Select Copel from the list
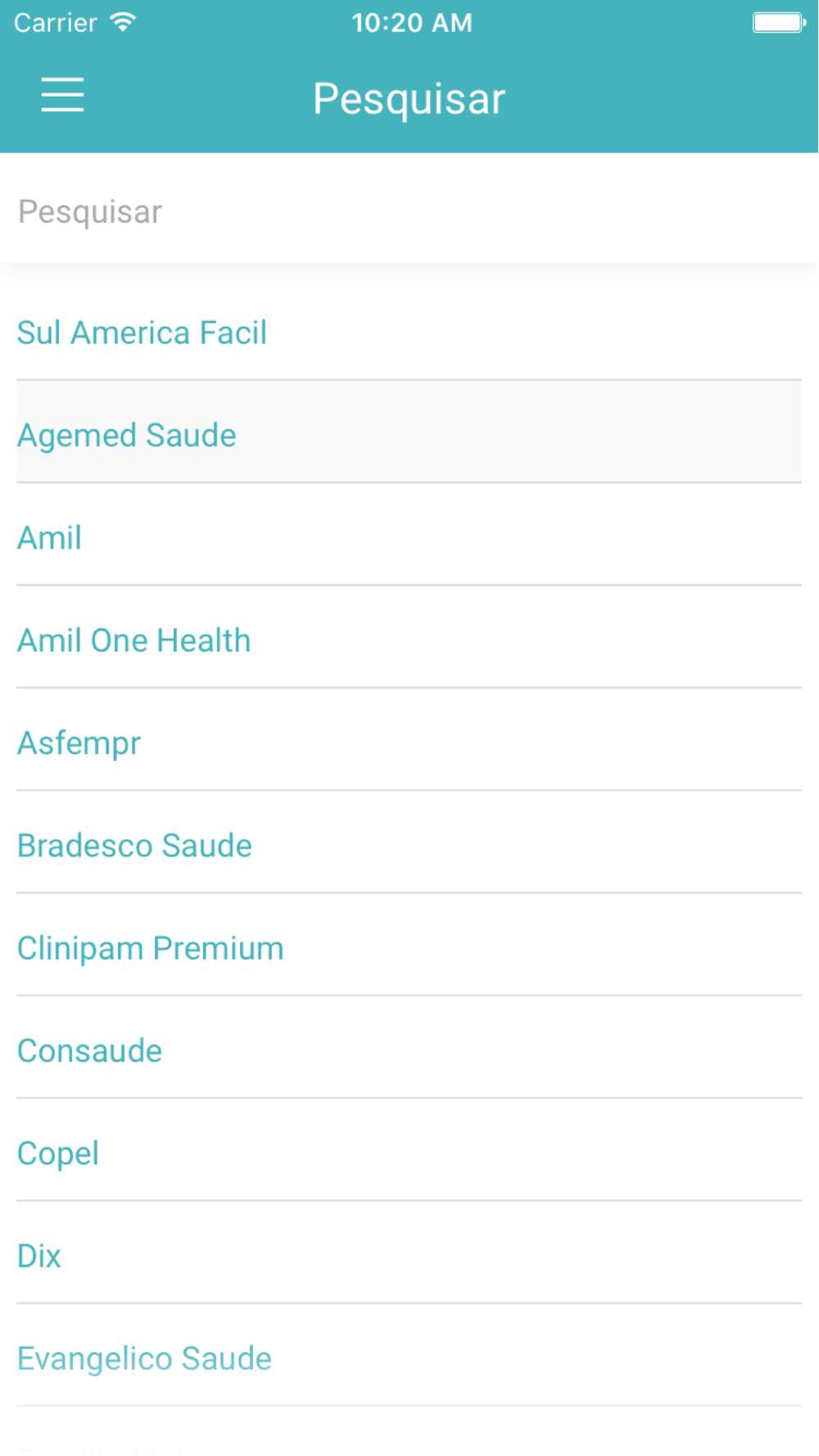 (x=409, y=1151)
